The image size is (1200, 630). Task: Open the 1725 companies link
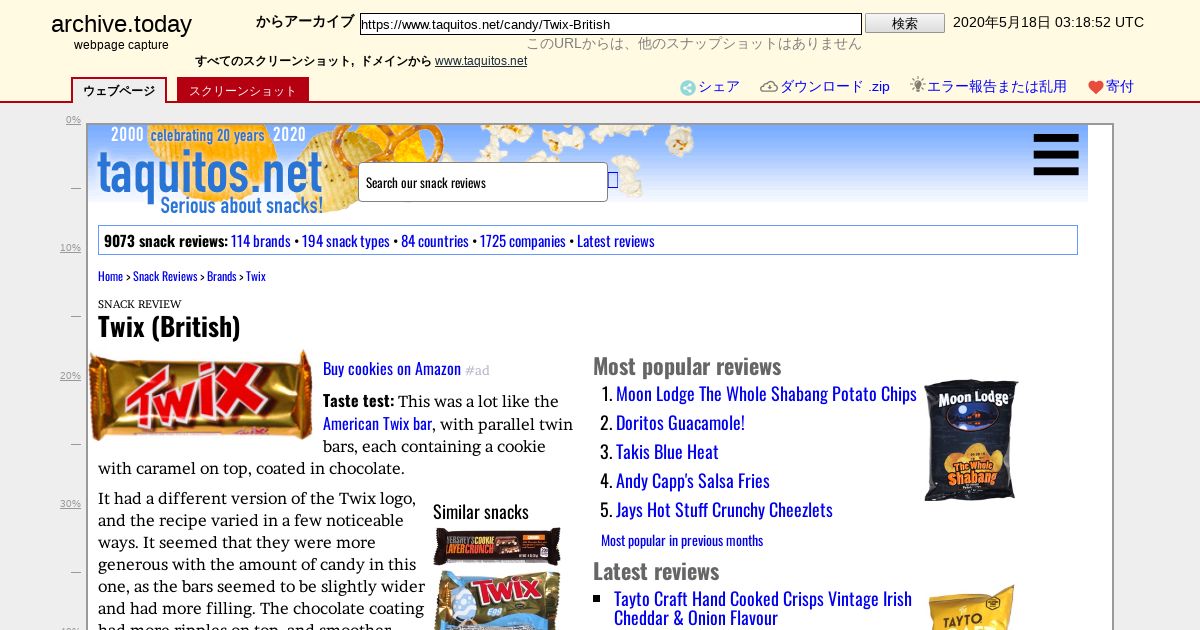(x=523, y=241)
